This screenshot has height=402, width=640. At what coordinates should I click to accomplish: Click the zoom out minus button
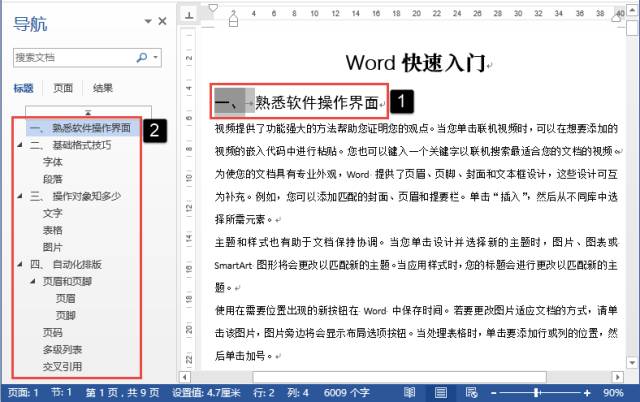(x=493, y=393)
